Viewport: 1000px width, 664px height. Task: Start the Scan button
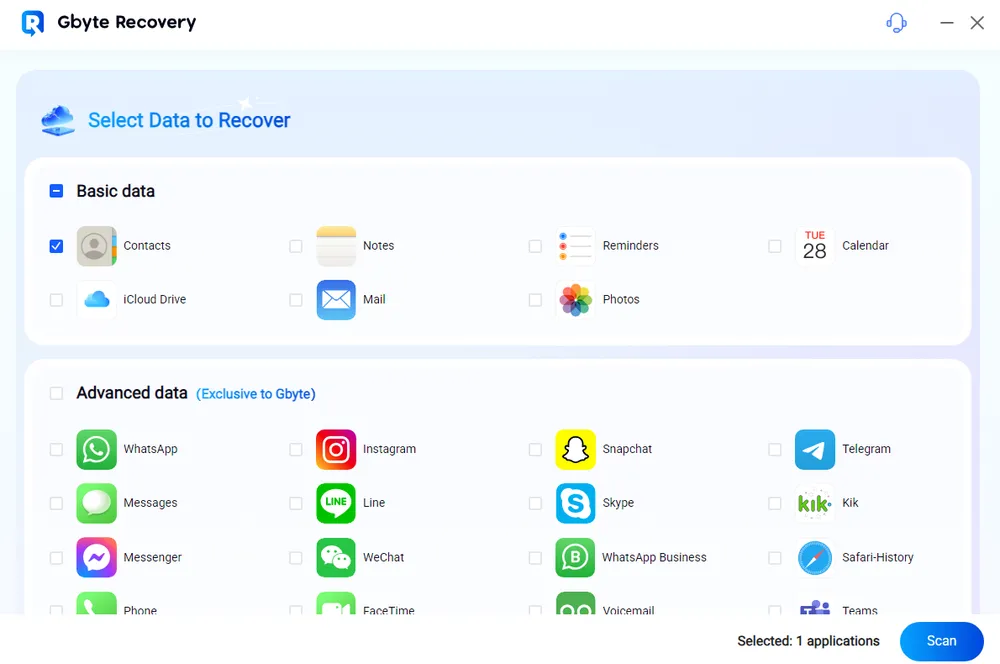[x=941, y=641]
